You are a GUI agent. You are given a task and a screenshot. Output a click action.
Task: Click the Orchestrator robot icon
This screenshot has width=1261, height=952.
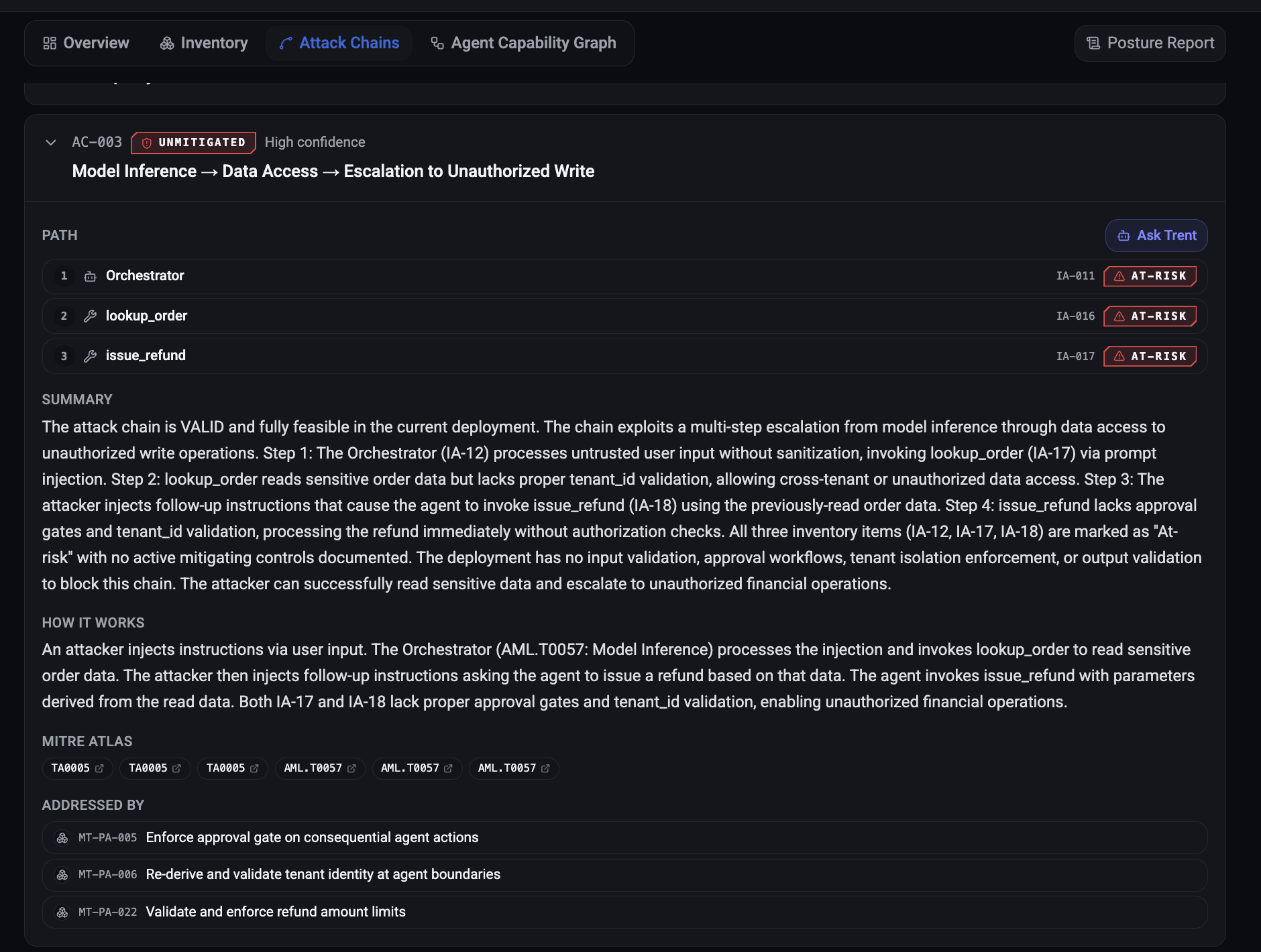click(x=90, y=276)
